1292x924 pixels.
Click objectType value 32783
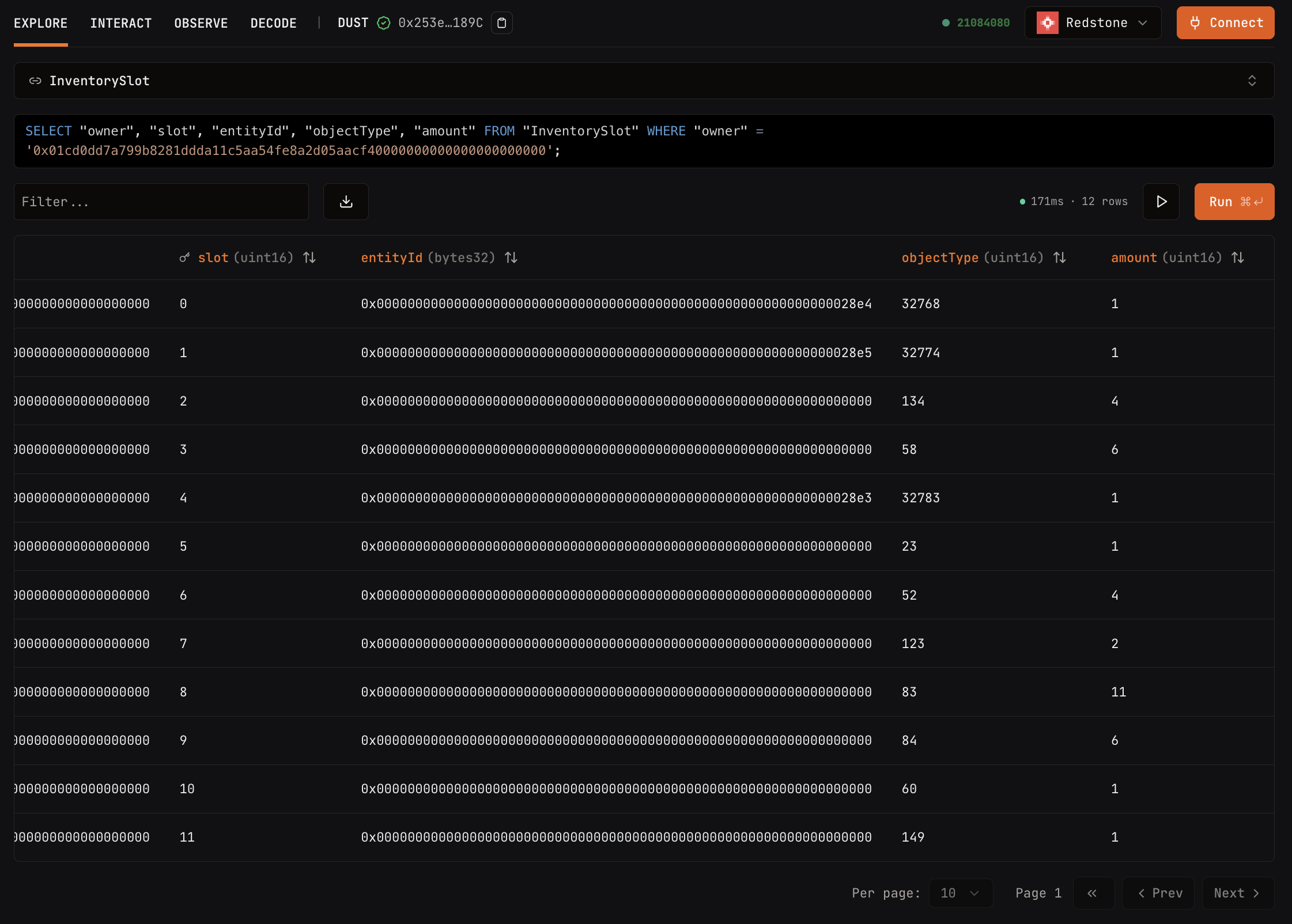pyautogui.click(x=921, y=498)
